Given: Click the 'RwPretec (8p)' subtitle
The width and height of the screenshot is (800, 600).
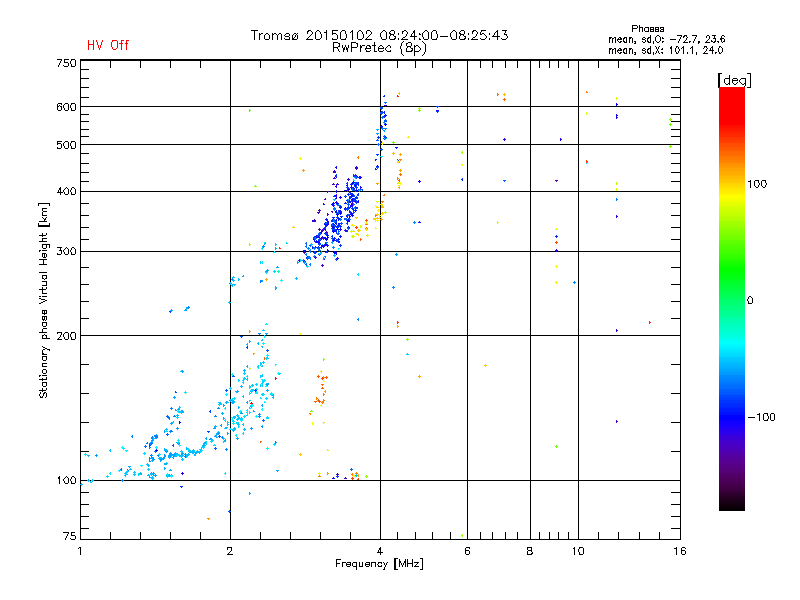Looking at the screenshot, I should [379, 48].
